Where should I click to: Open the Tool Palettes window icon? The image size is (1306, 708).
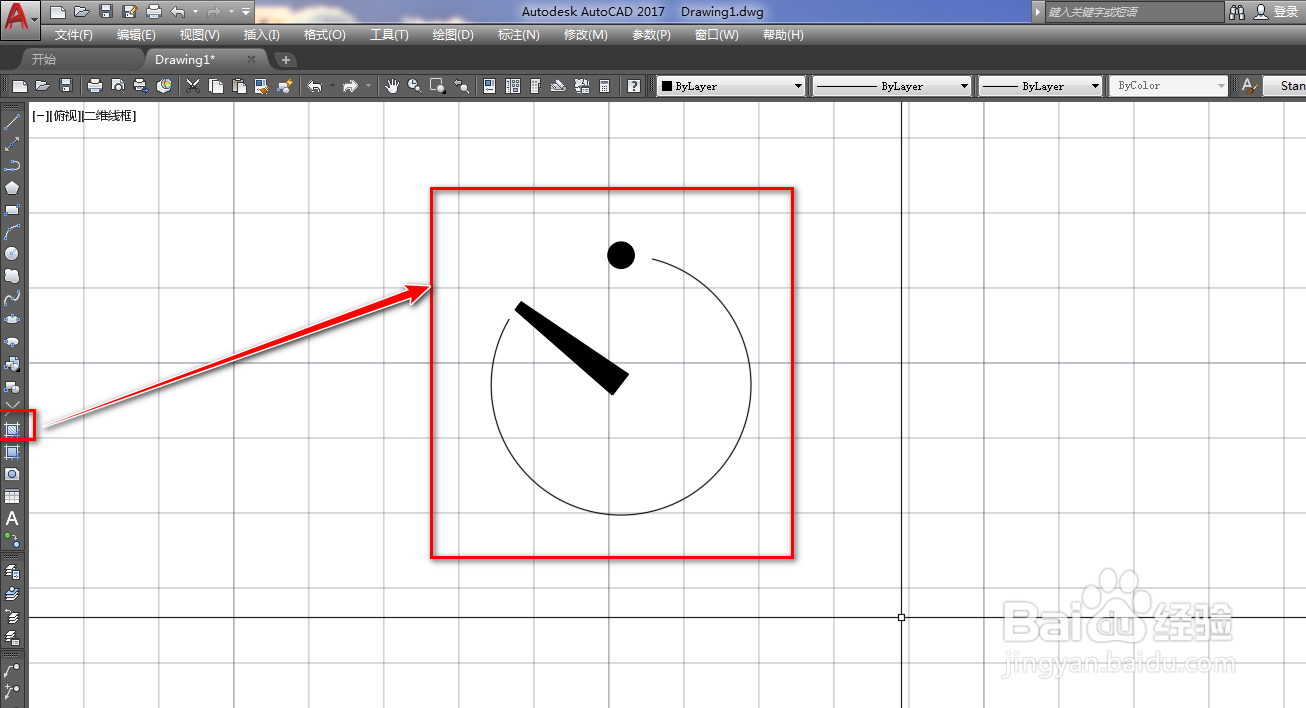[x=536, y=86]
